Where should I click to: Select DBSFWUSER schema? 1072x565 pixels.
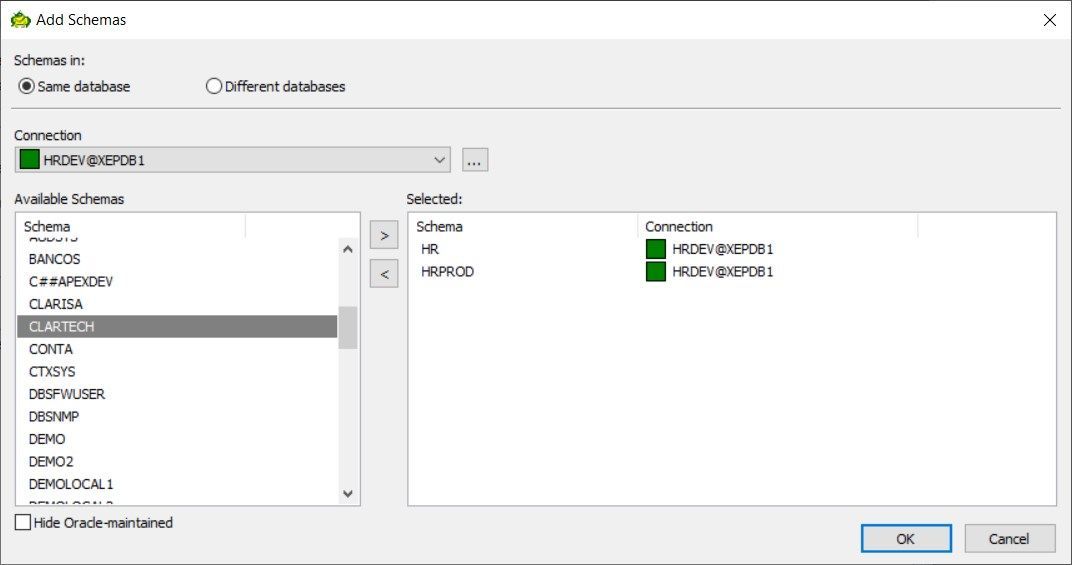pos(177,394)
